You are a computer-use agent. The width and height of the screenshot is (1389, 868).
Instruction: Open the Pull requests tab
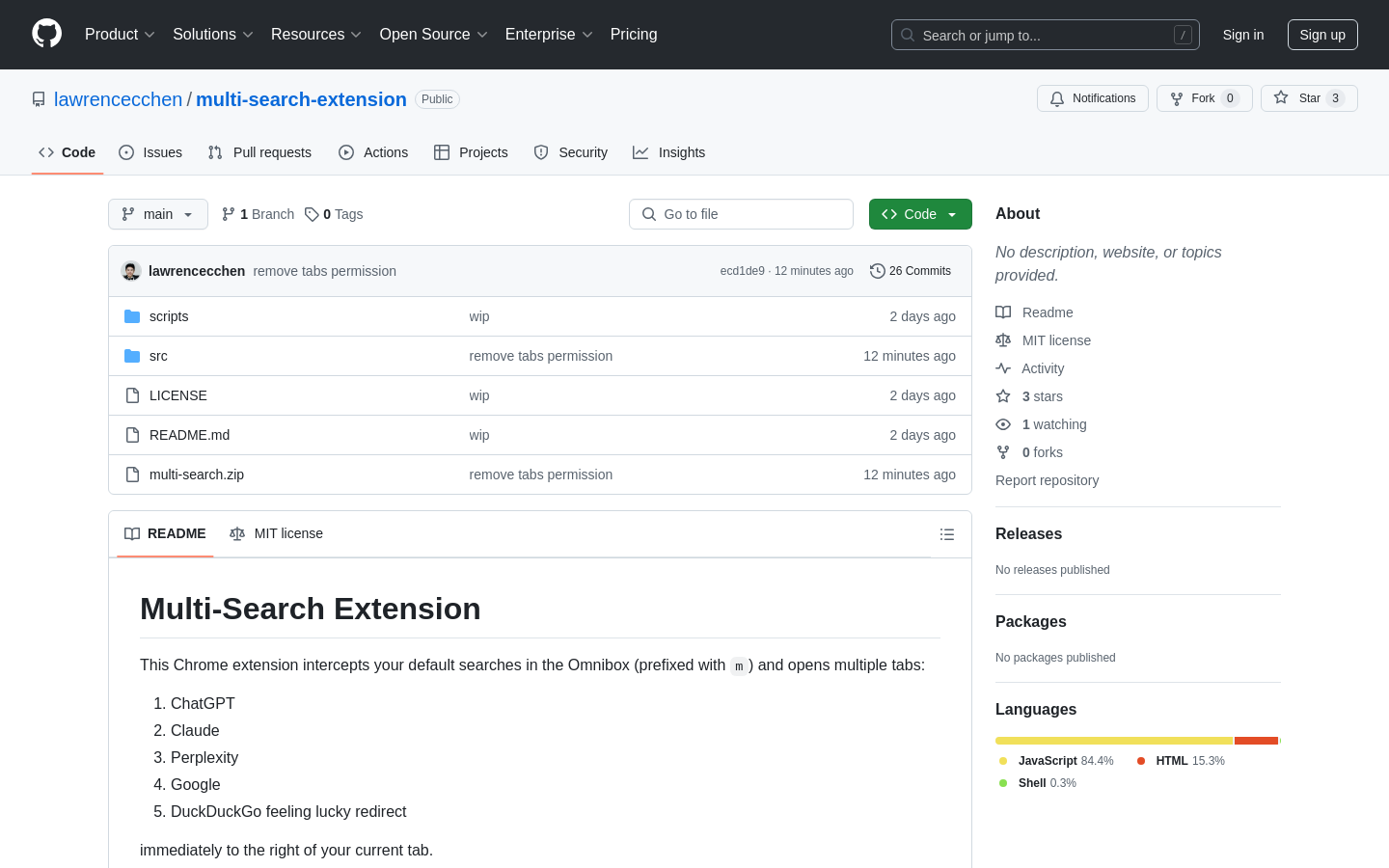coord(259,152)
